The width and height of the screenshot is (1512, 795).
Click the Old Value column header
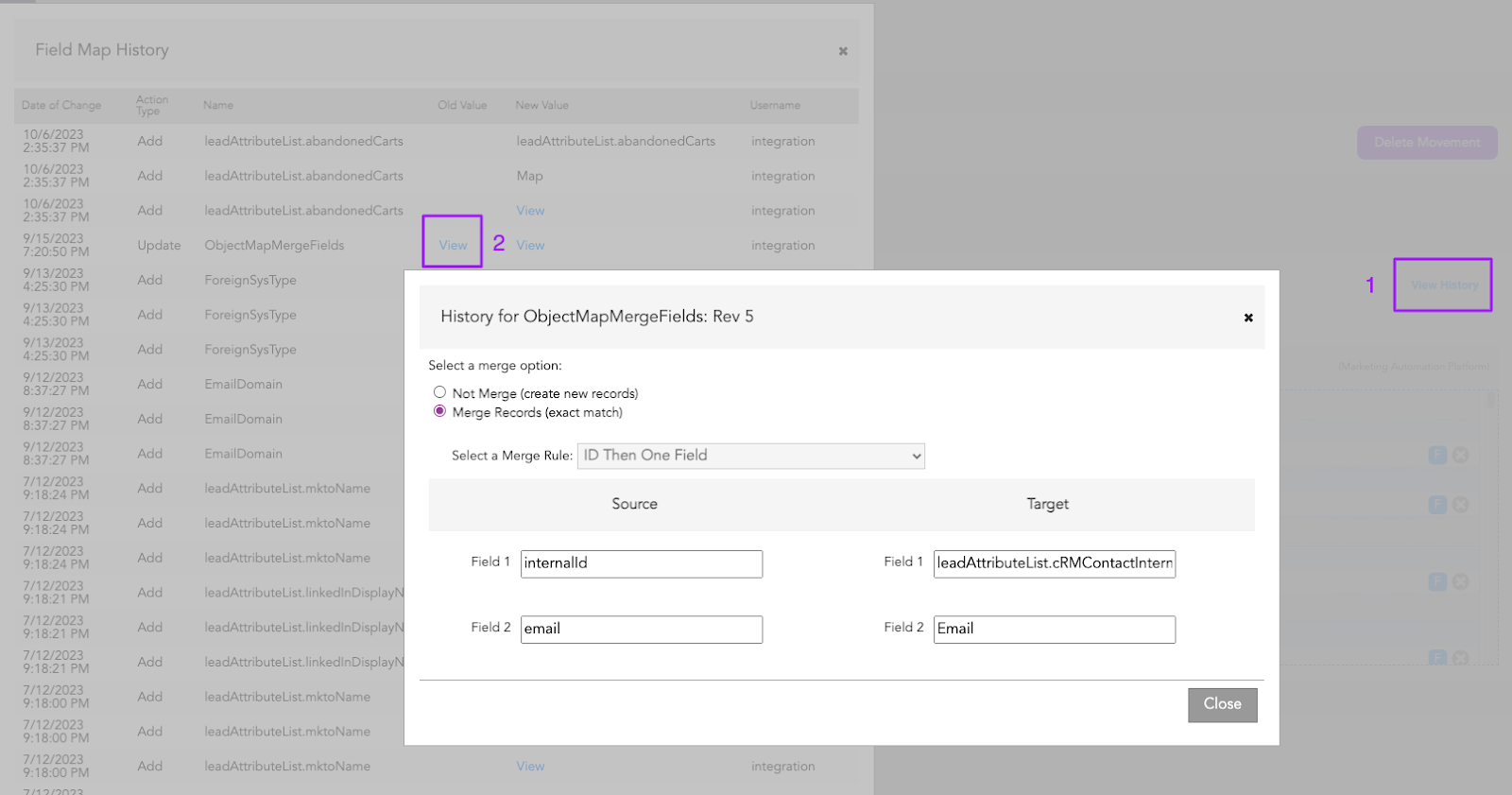click(462, 105)
